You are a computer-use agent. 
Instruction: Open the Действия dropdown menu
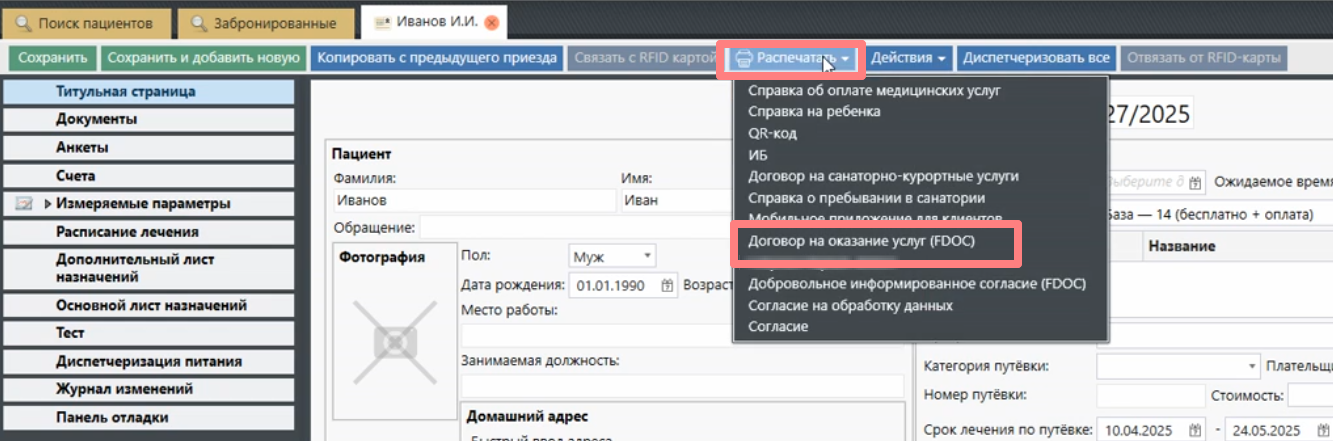[908, 58]
